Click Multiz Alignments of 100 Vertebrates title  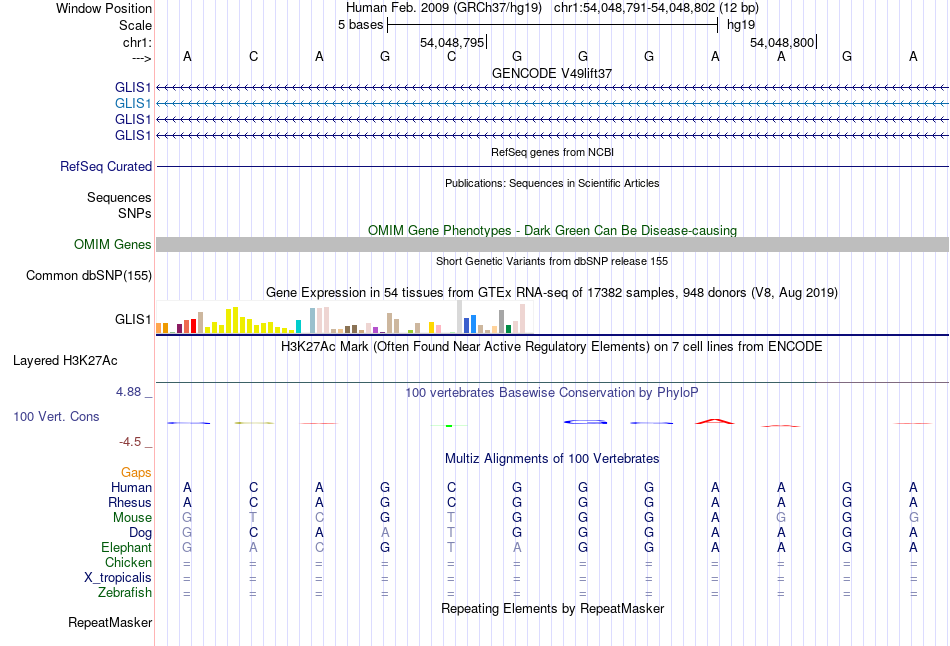pyautogui.click(x=552, y=459)
